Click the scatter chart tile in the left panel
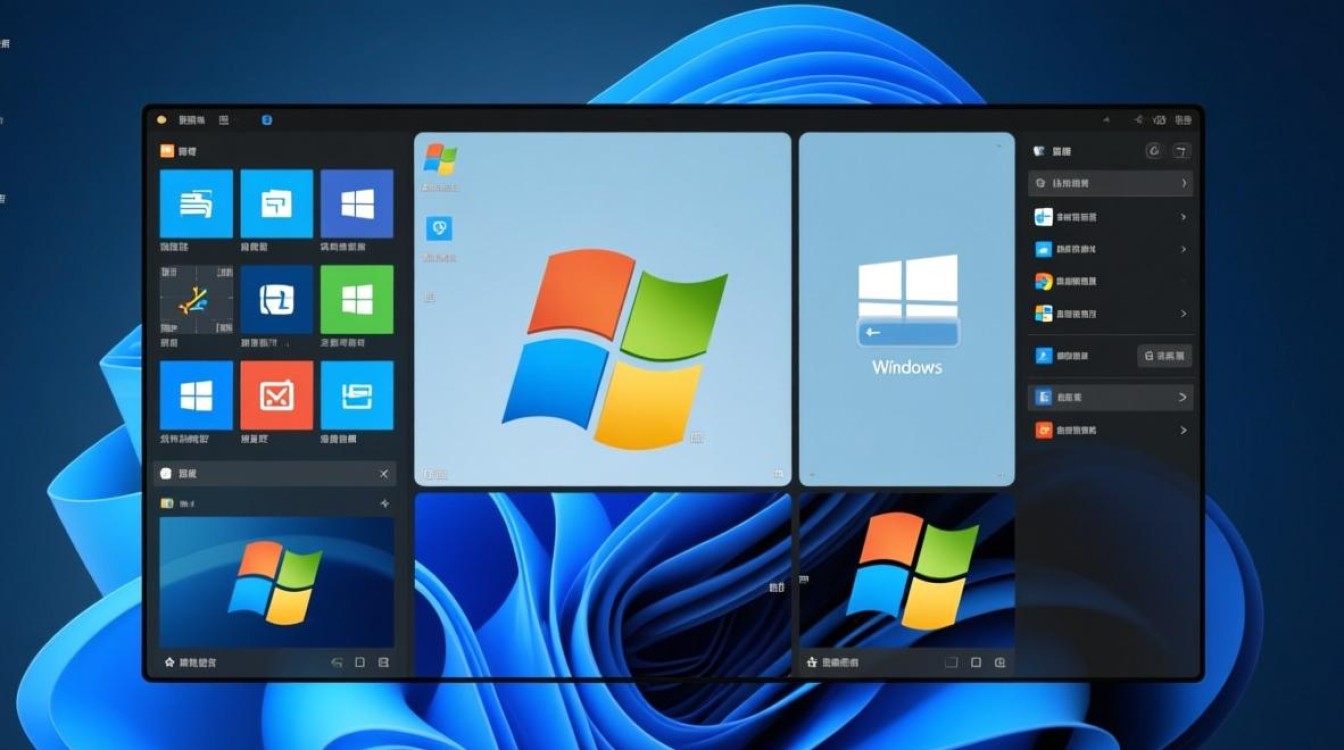Image resolution: width=1344 pixels, height=750 pixels. 196,300
